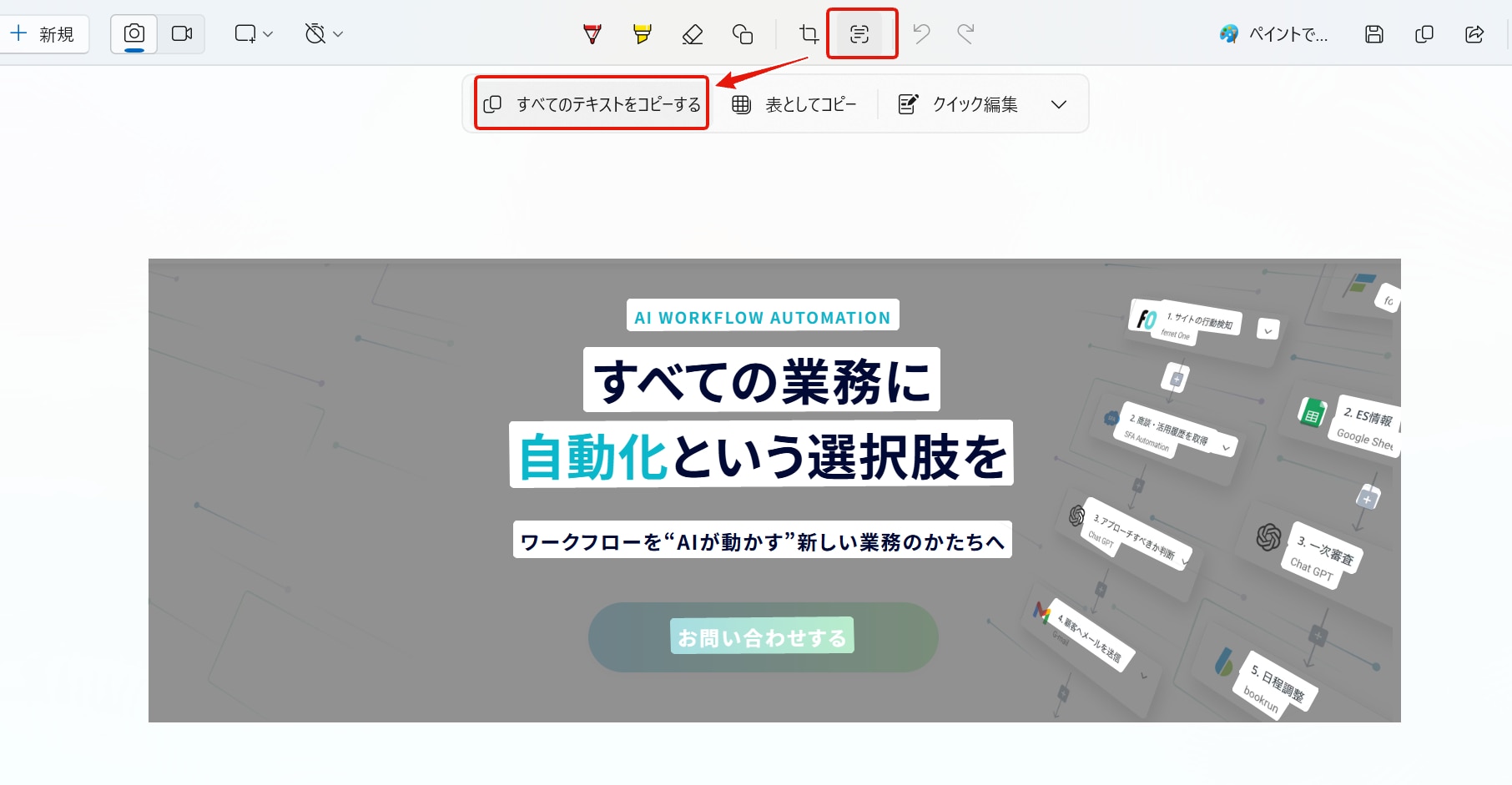Click すべてのテキストをコピーする button
Screen dimensions: 1512x785
click(590, 103)
